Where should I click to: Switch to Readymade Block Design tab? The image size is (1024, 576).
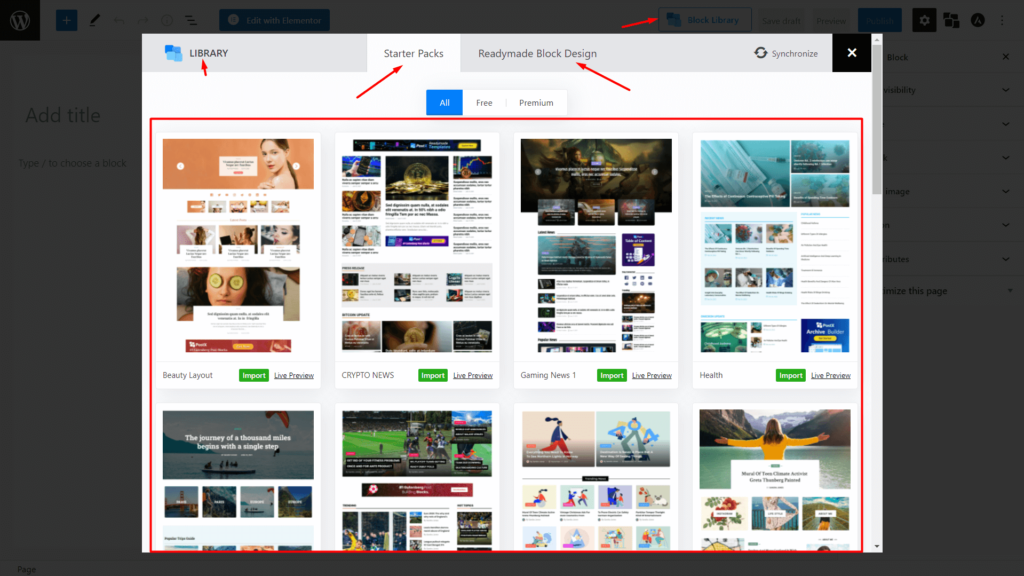click(537, 53)
